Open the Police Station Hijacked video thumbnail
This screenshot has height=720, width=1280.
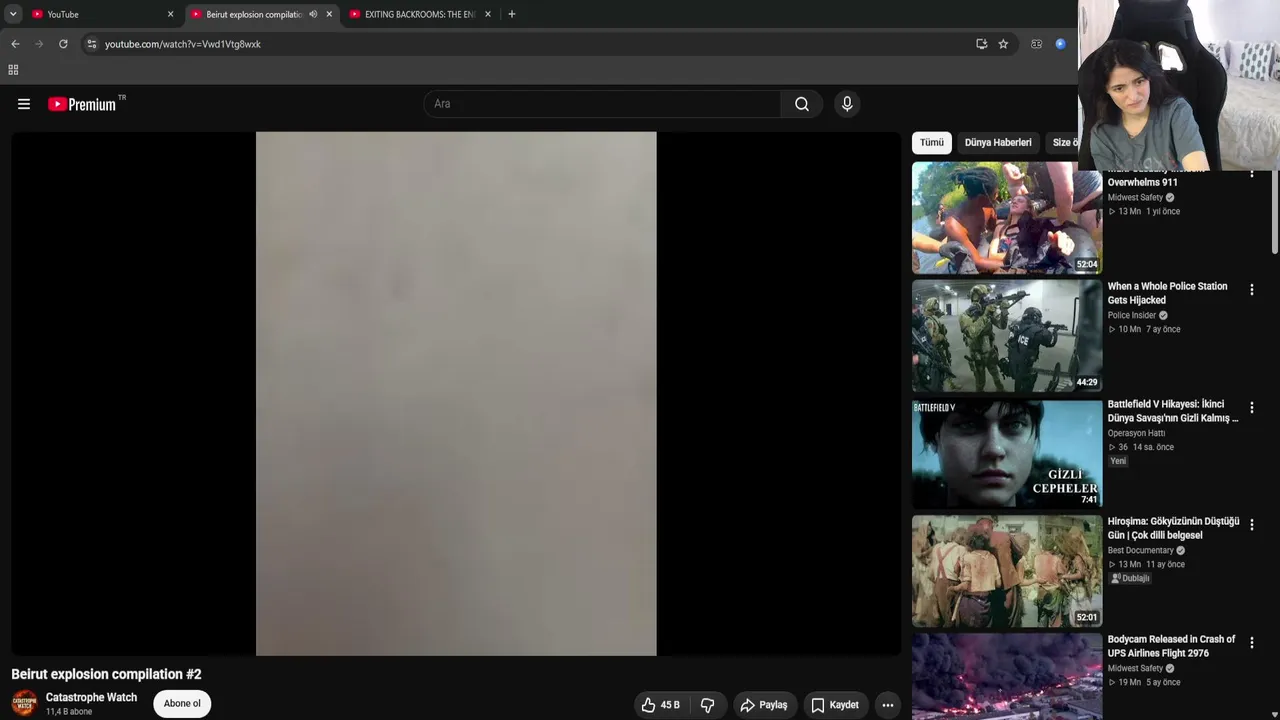point(1007,336)
